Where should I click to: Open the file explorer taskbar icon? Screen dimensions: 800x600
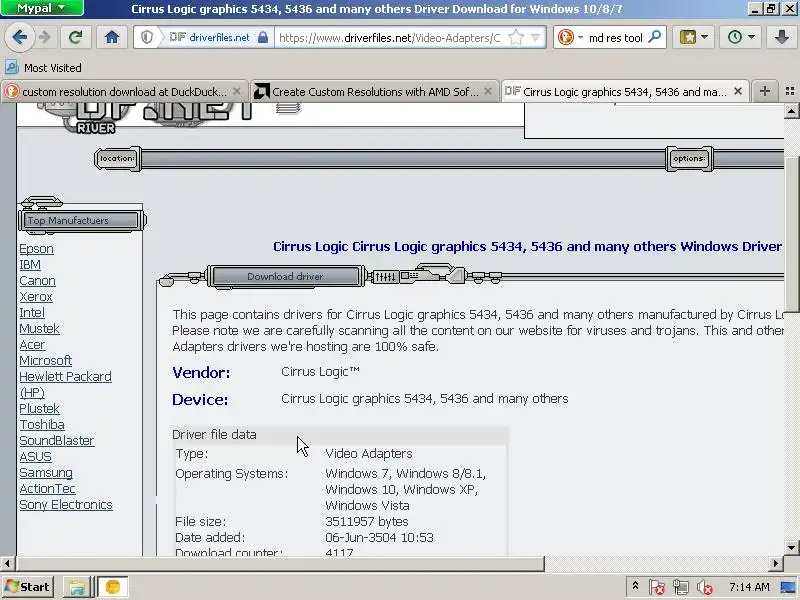tap(77, 587)
